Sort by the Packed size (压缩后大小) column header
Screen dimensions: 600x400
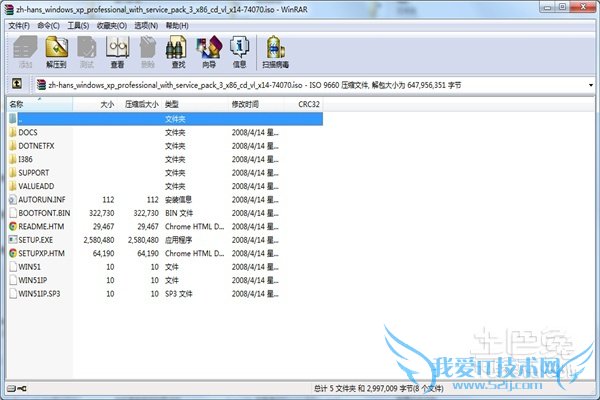pos(139,104)
